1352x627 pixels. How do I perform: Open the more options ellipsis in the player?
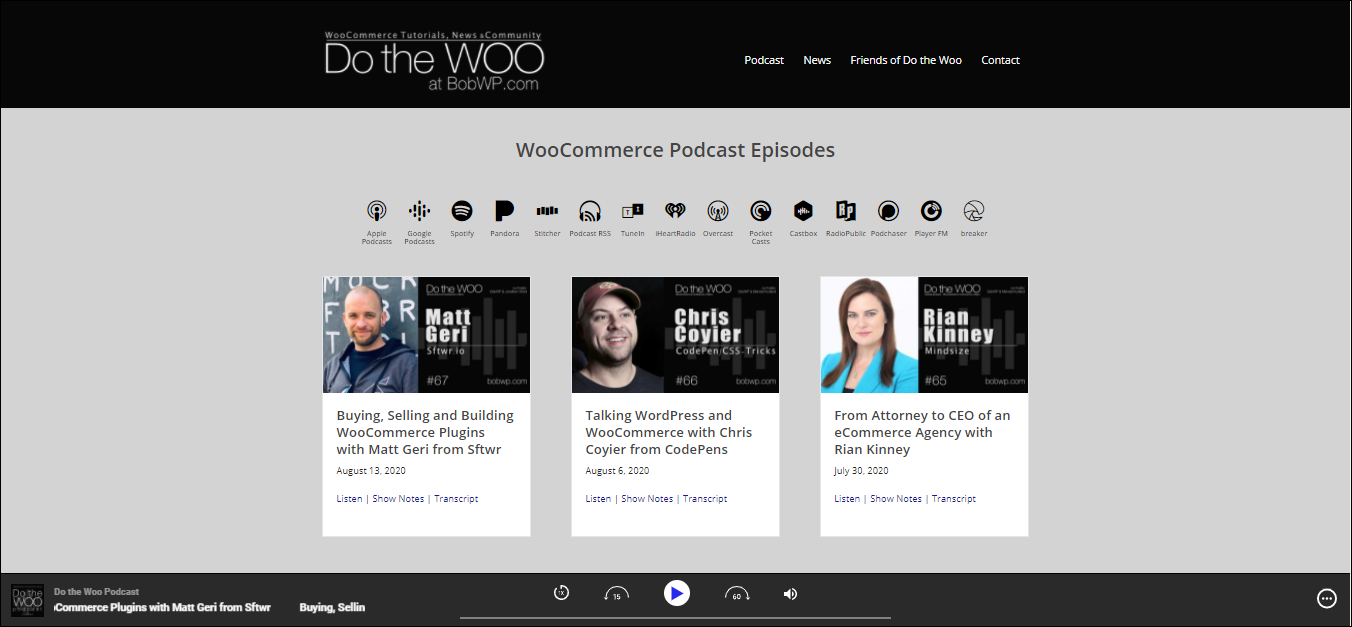pos(1327,598)
